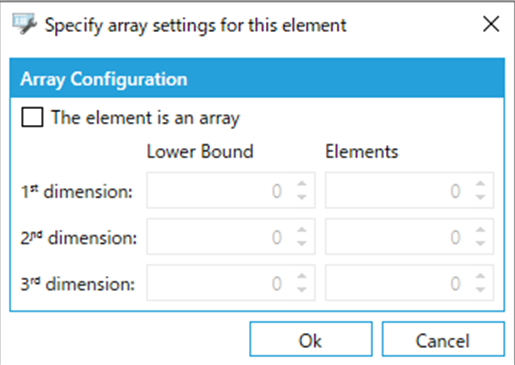Confirm settings with the Ok button
Viewport: 515px width, 365px height.
click(311, 339)
